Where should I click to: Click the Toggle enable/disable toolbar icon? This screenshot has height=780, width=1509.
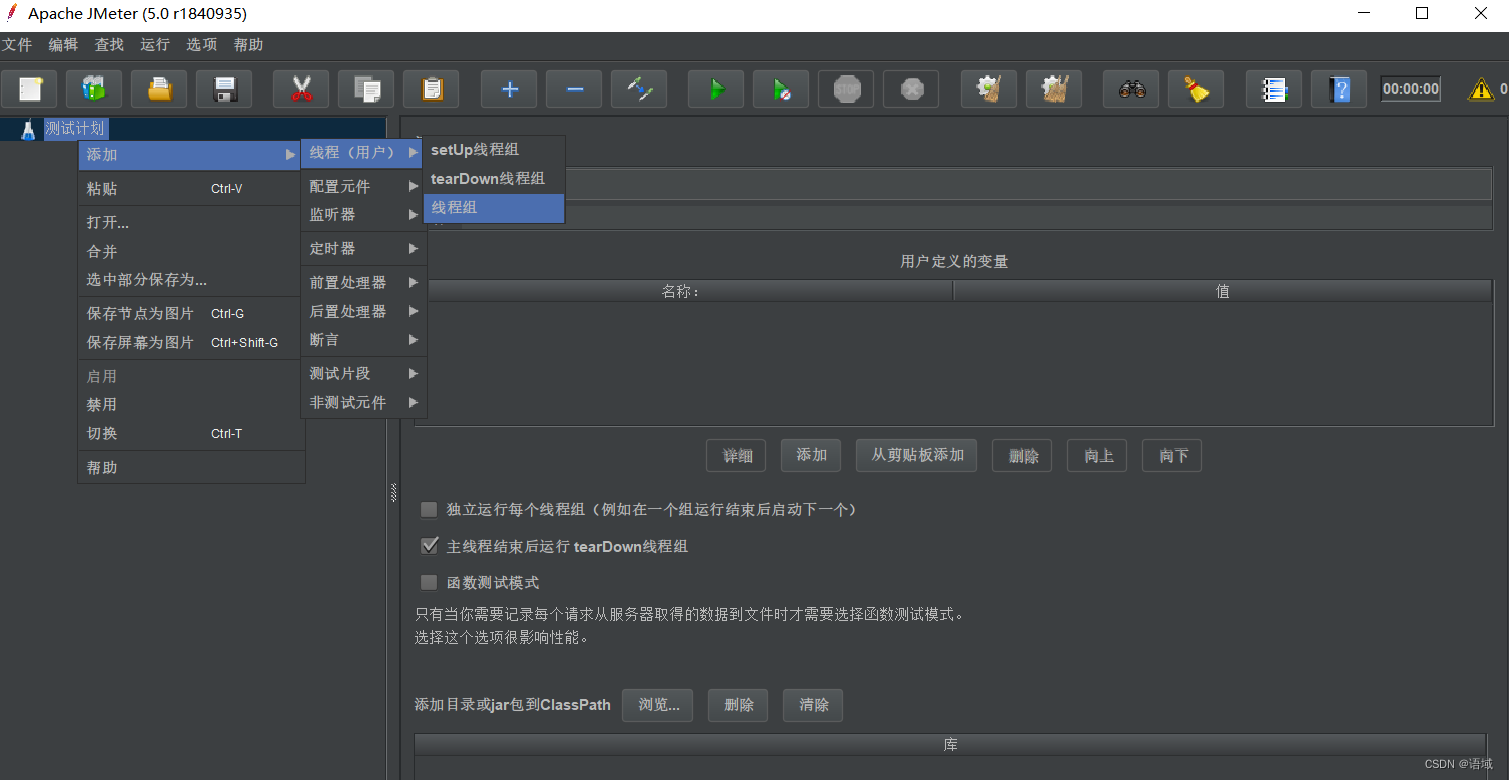639,89
